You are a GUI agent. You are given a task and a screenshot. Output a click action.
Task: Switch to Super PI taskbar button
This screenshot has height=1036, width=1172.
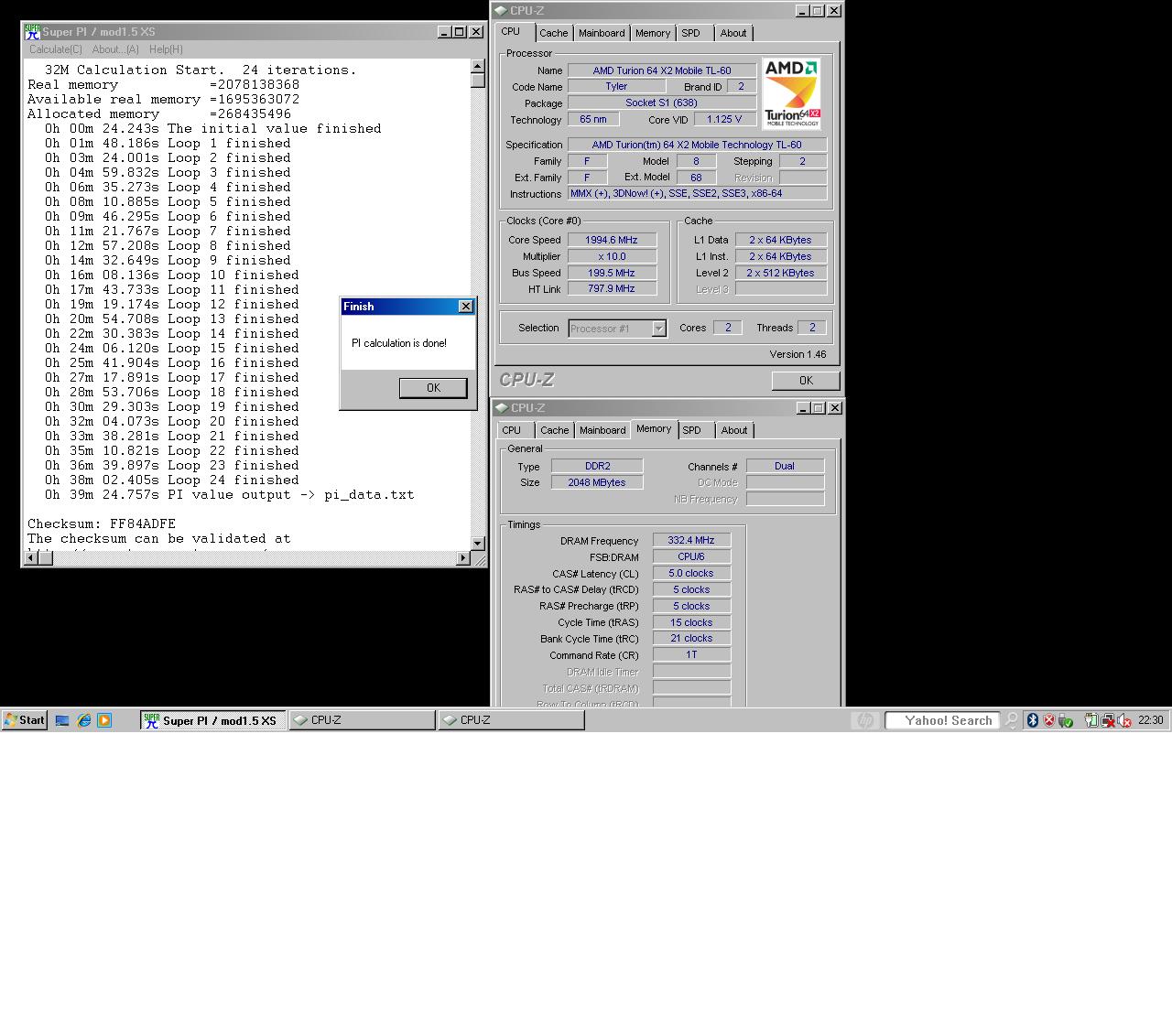point(213,720)
